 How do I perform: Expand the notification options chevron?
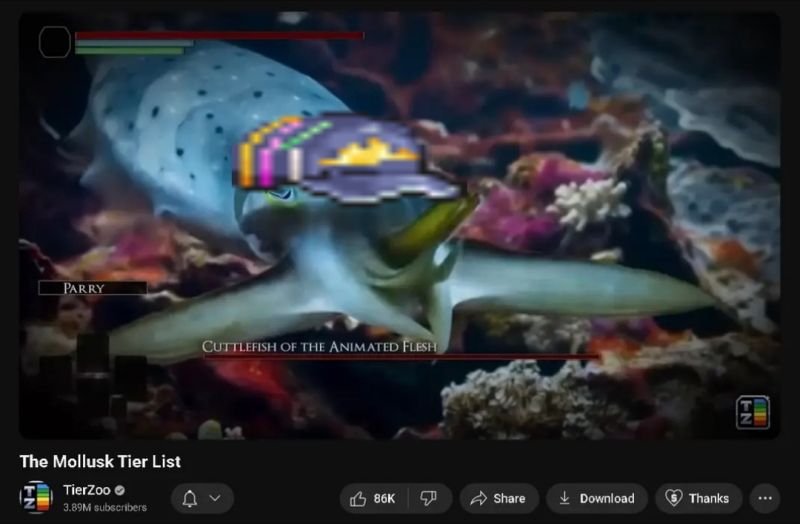click(215, 498)
